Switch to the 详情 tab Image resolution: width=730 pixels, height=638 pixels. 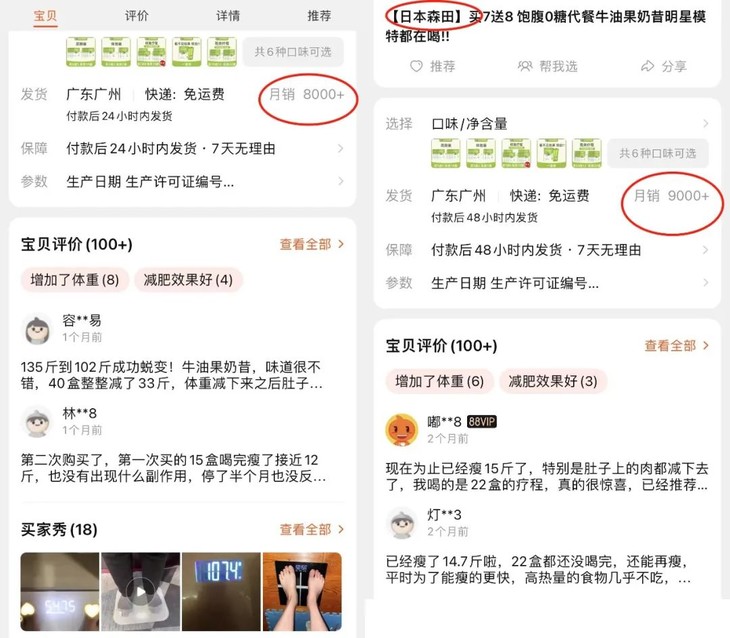[228, 16]
